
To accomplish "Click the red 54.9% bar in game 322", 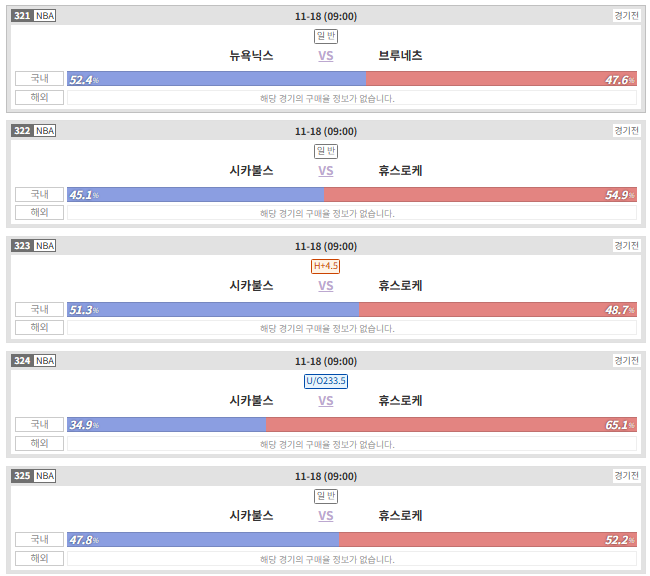I will (480, 194).
